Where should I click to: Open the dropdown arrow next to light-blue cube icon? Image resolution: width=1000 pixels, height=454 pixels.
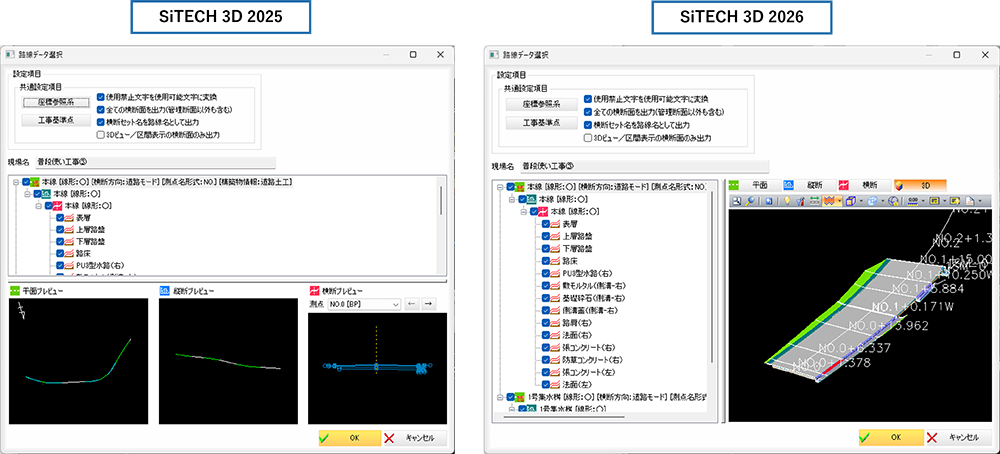883,201
